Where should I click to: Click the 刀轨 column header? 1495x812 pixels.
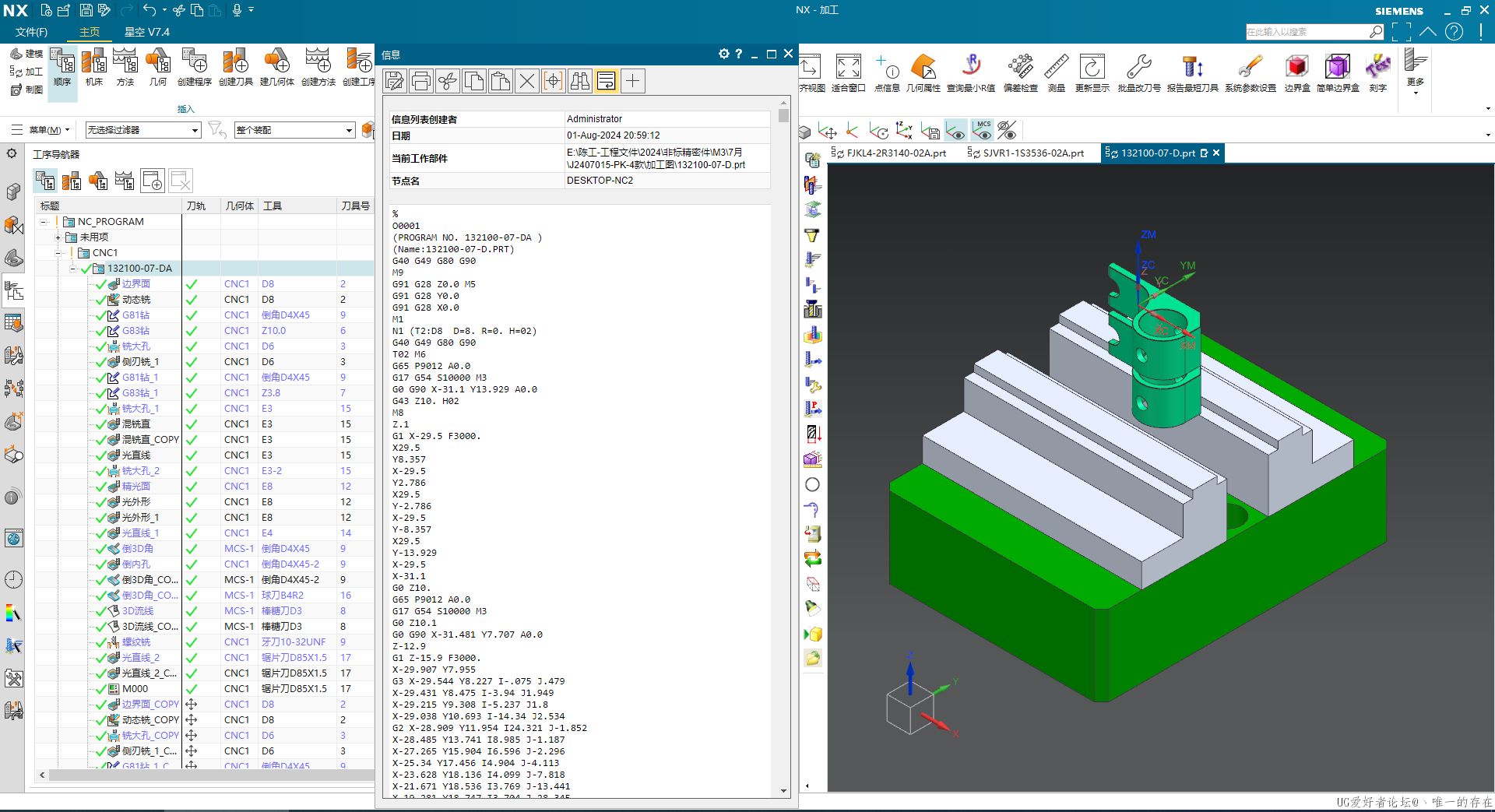click(202, 206)
